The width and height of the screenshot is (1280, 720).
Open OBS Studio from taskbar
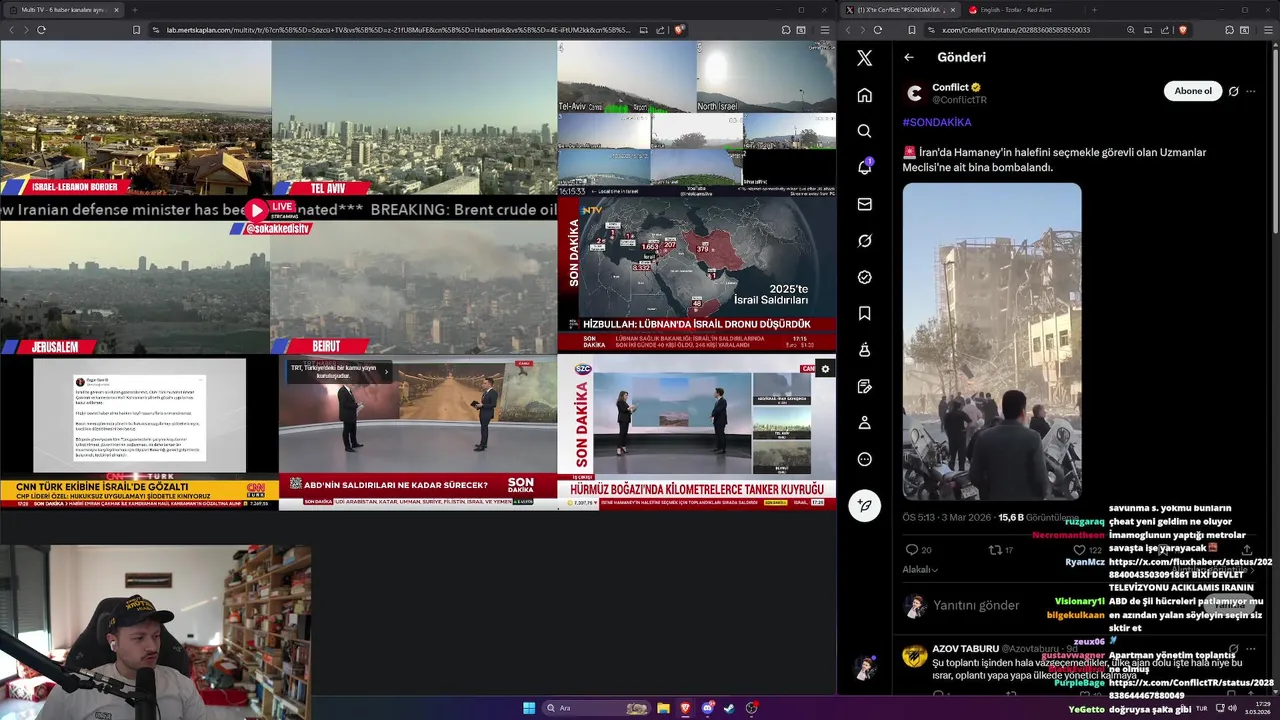pyautogui.click(x=751, y=708)
